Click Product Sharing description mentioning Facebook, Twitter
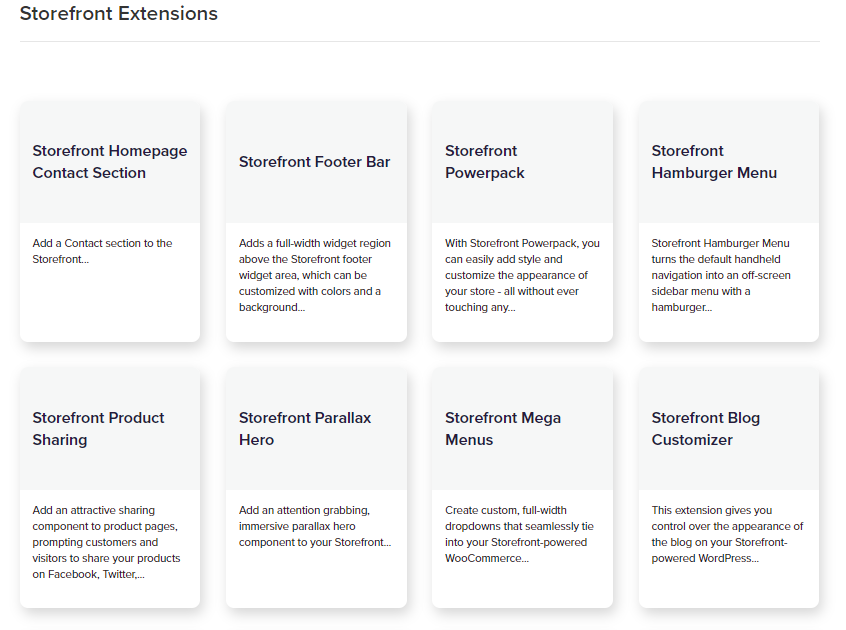 tap(106, 542)
